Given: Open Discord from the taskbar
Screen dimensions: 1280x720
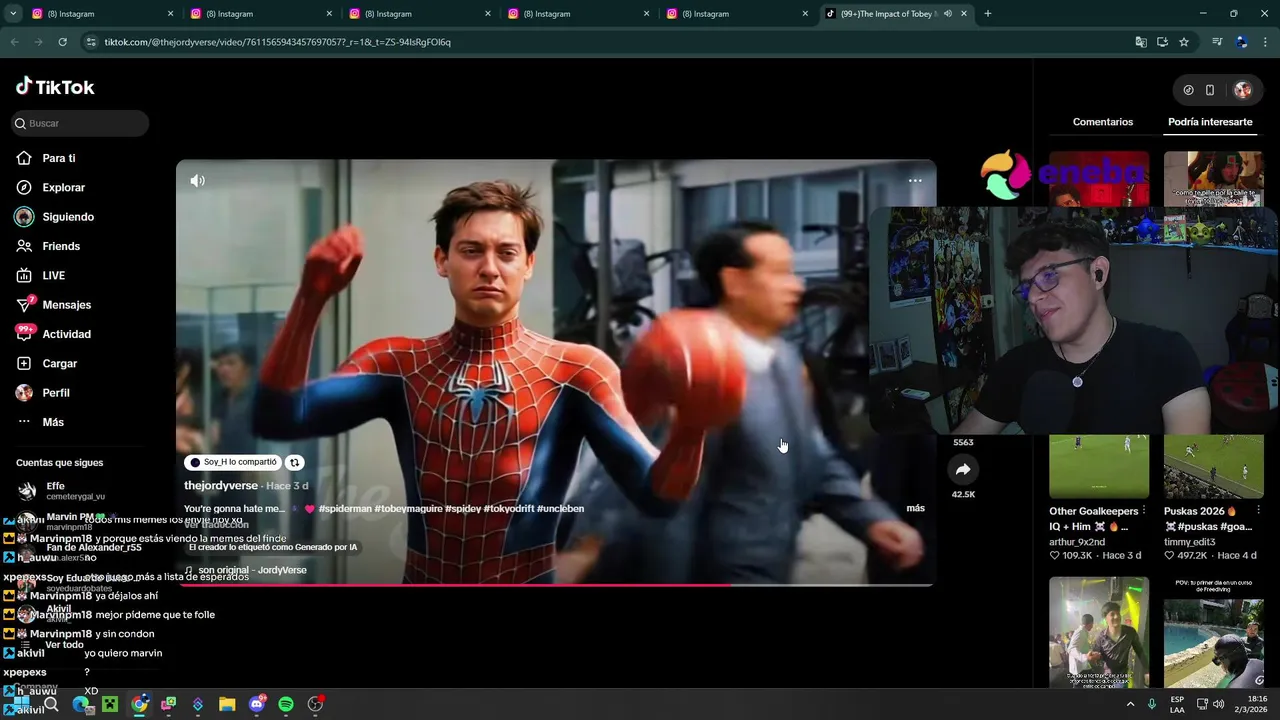Looking at the screenshot, I should [x=257, y=704].
